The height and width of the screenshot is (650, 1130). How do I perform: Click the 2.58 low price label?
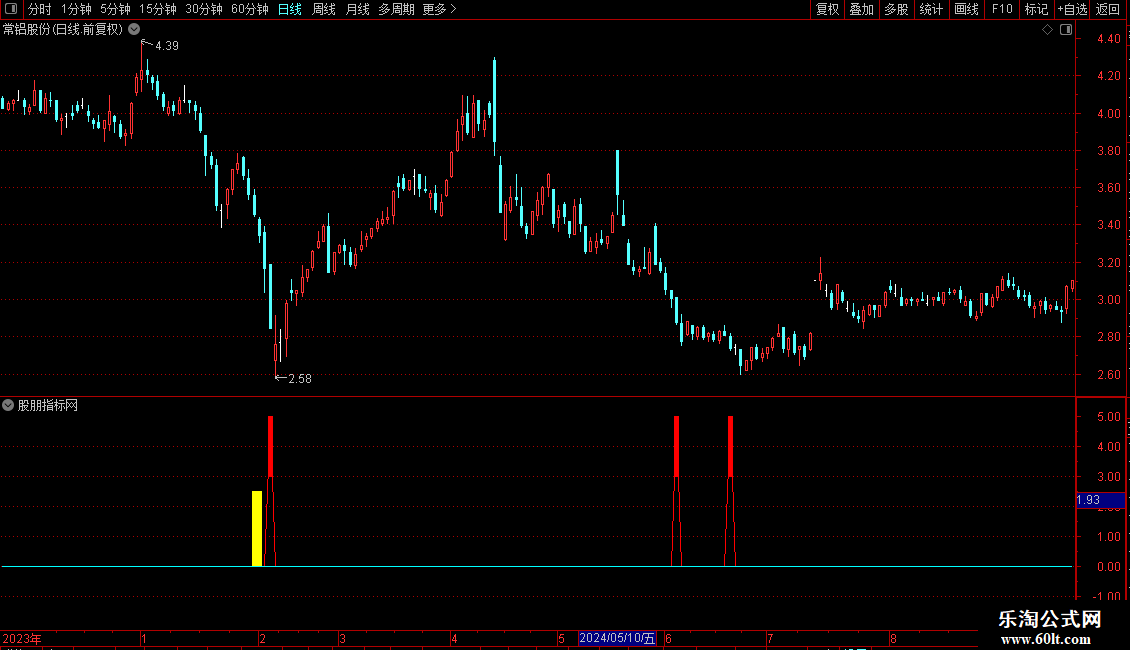pyautogui.click(x=300, y=379)
